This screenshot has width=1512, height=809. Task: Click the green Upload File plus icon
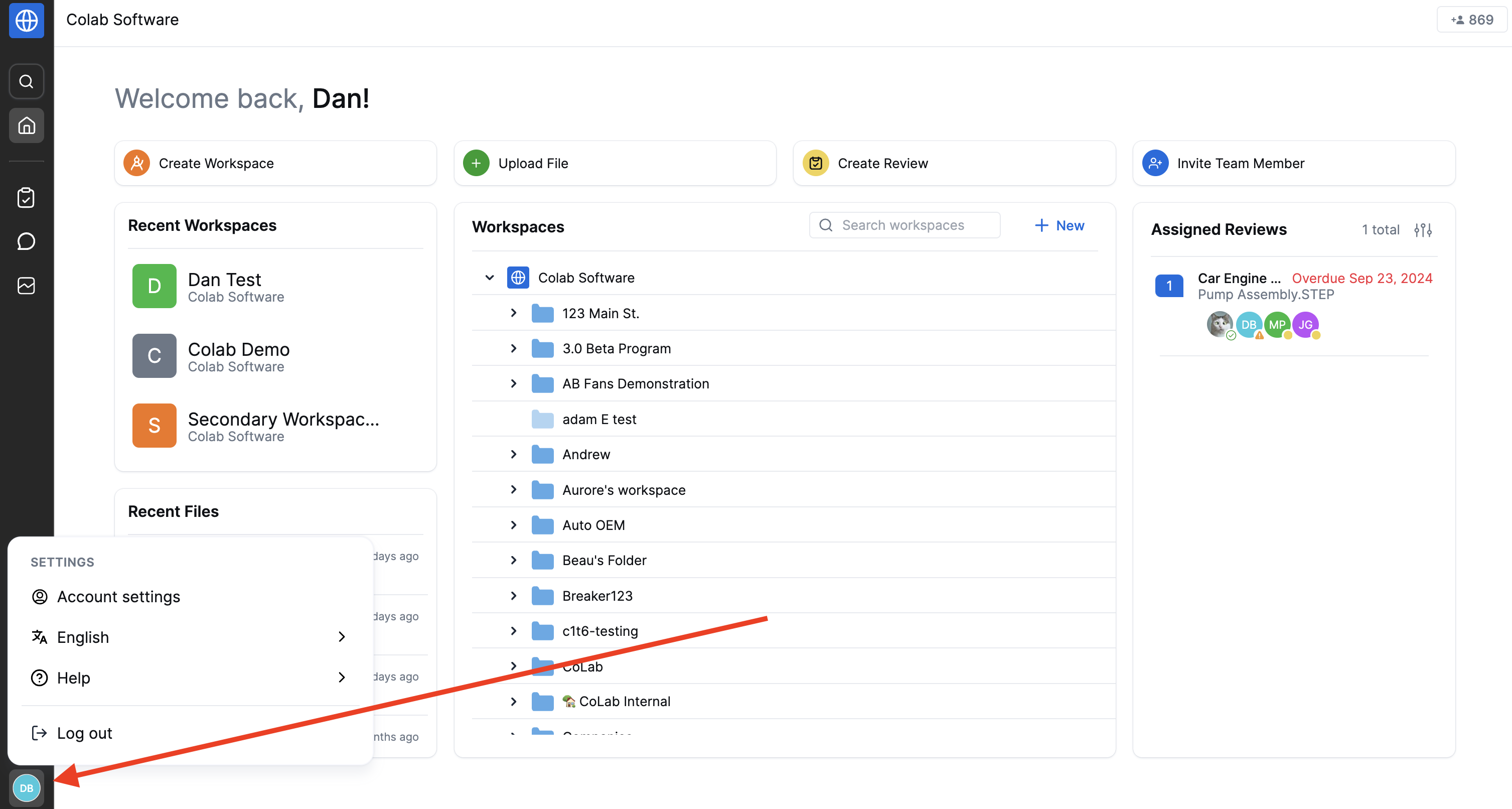click(476, 163)
